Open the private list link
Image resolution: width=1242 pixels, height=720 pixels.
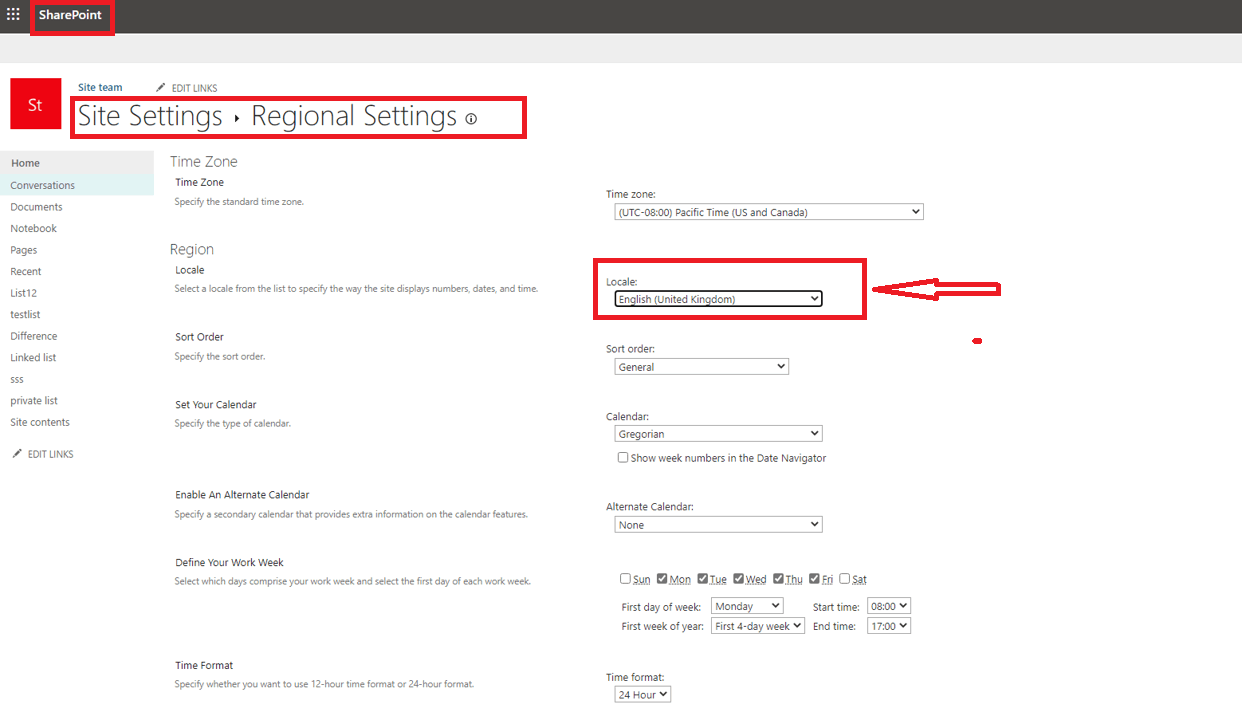click(34, 400)
